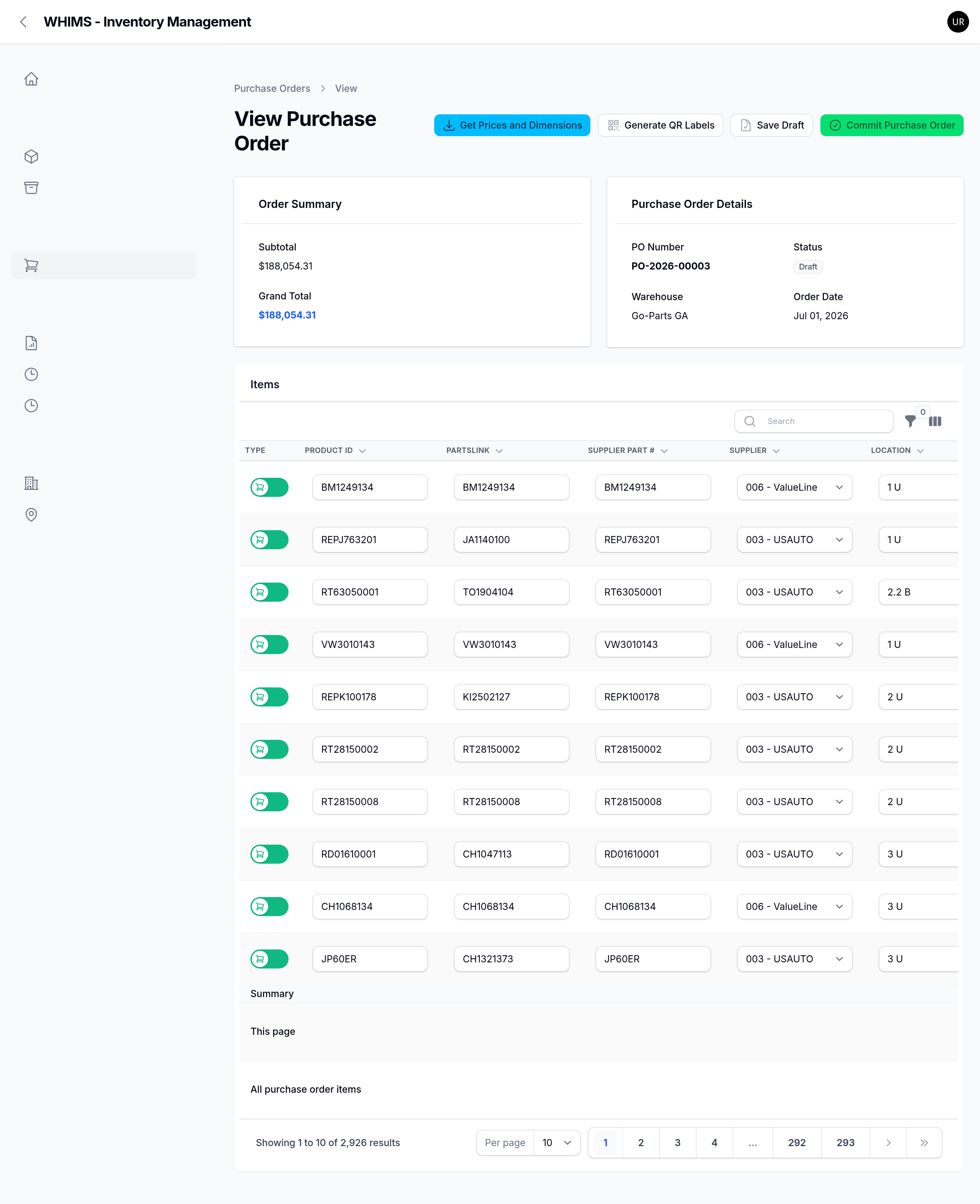Open the sidebar archive box icon

pyautogui.click(x=31, y=188)
